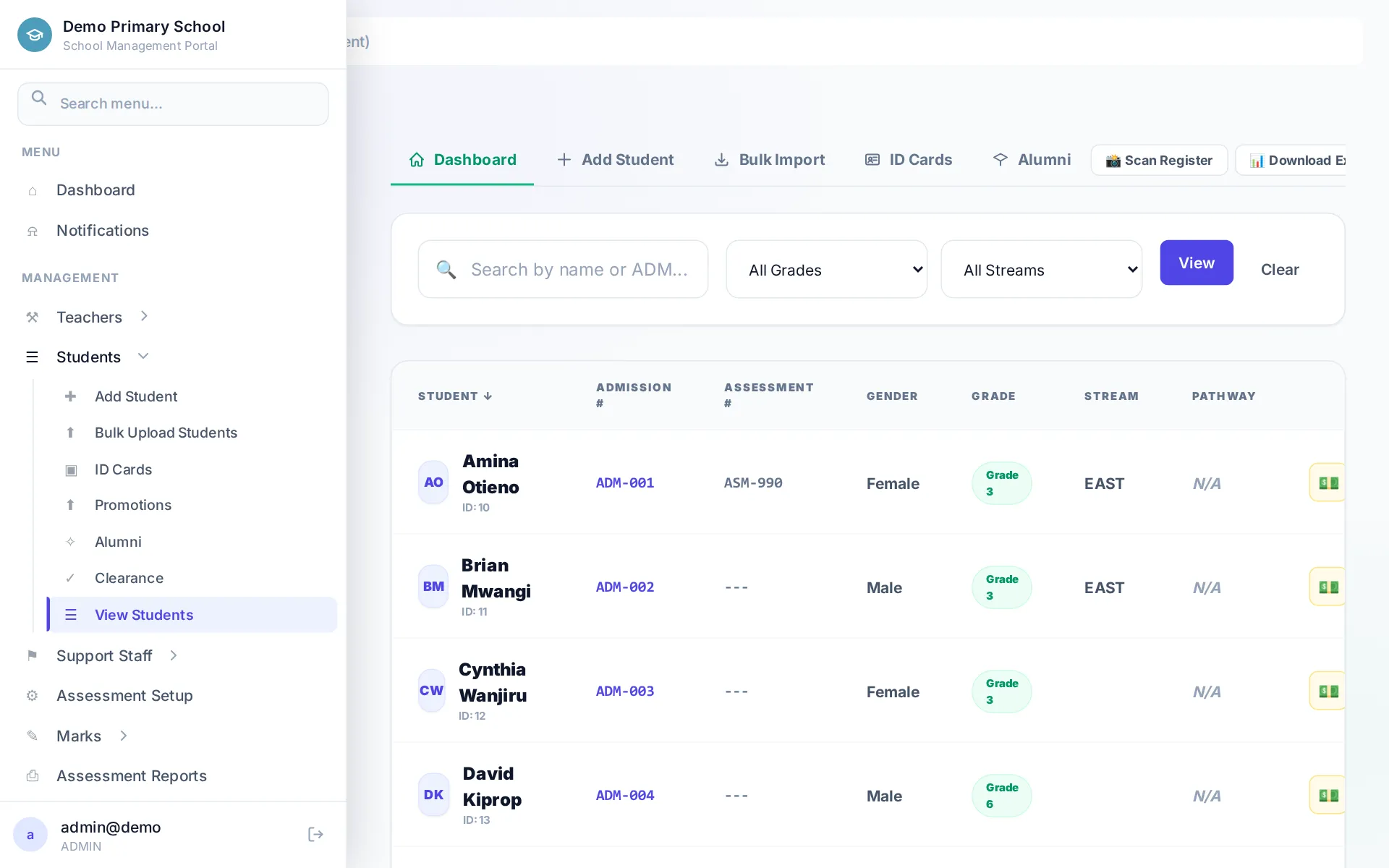Click admission number ADM-001
The width and height of the screenshot is (1389, 868).
click(x=625, y=482)
